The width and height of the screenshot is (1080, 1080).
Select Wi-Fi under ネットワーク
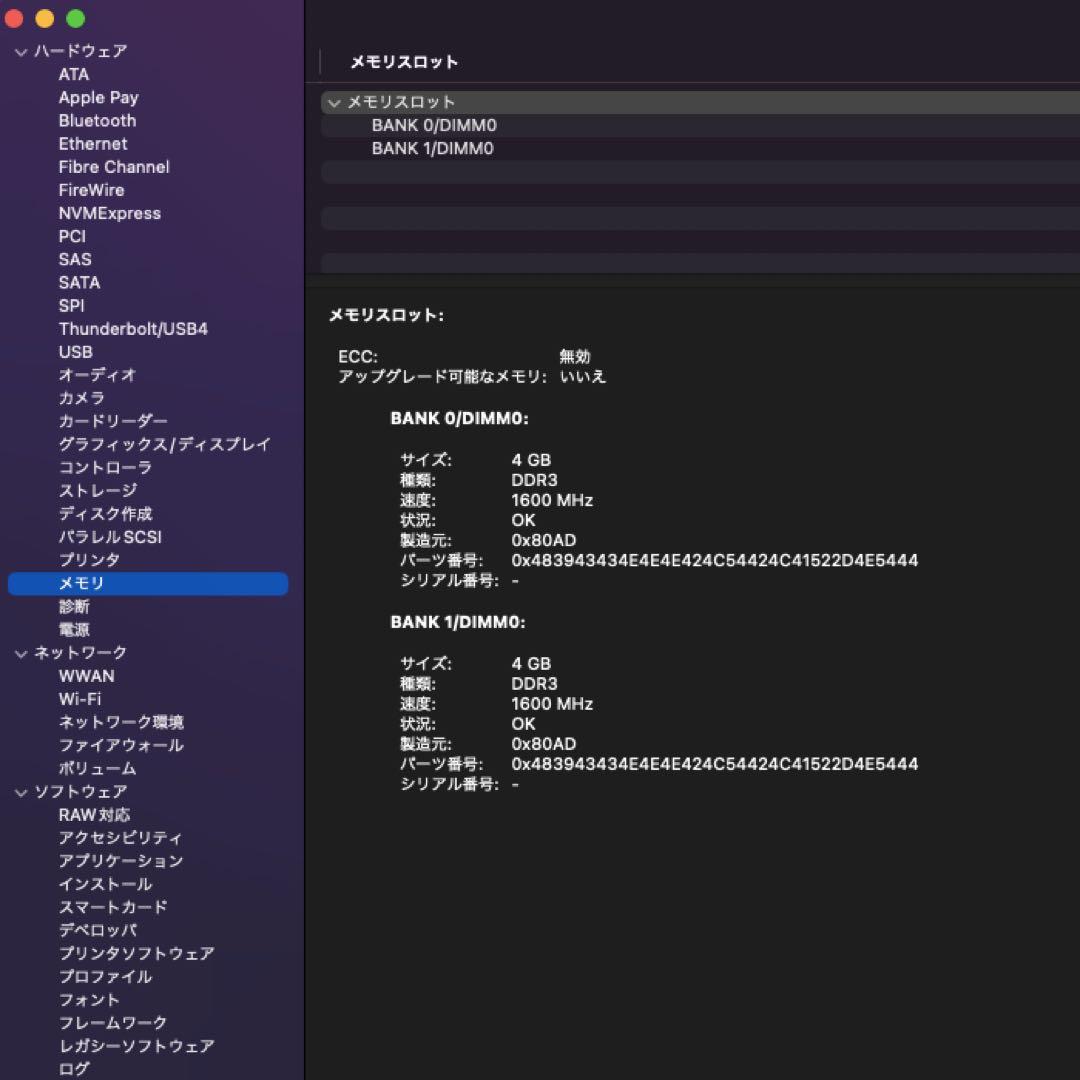[79, 698]
